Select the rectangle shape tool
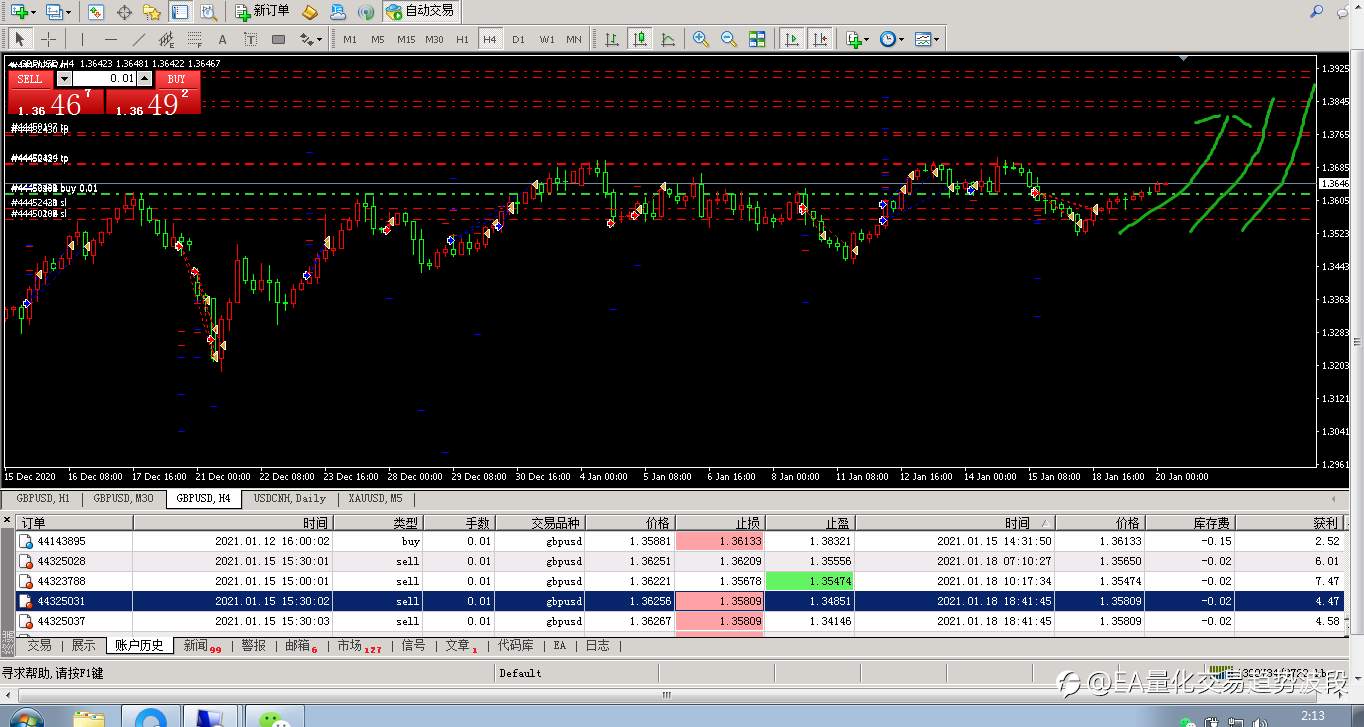 point(278,39)
